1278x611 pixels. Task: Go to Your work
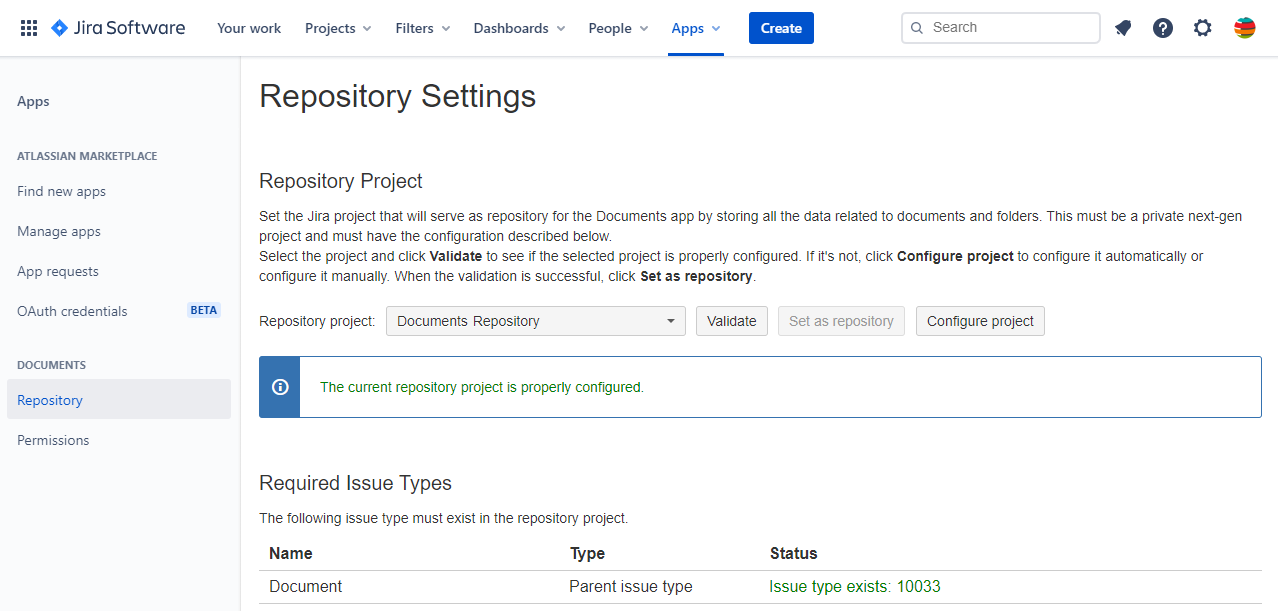tap(249, 28)
